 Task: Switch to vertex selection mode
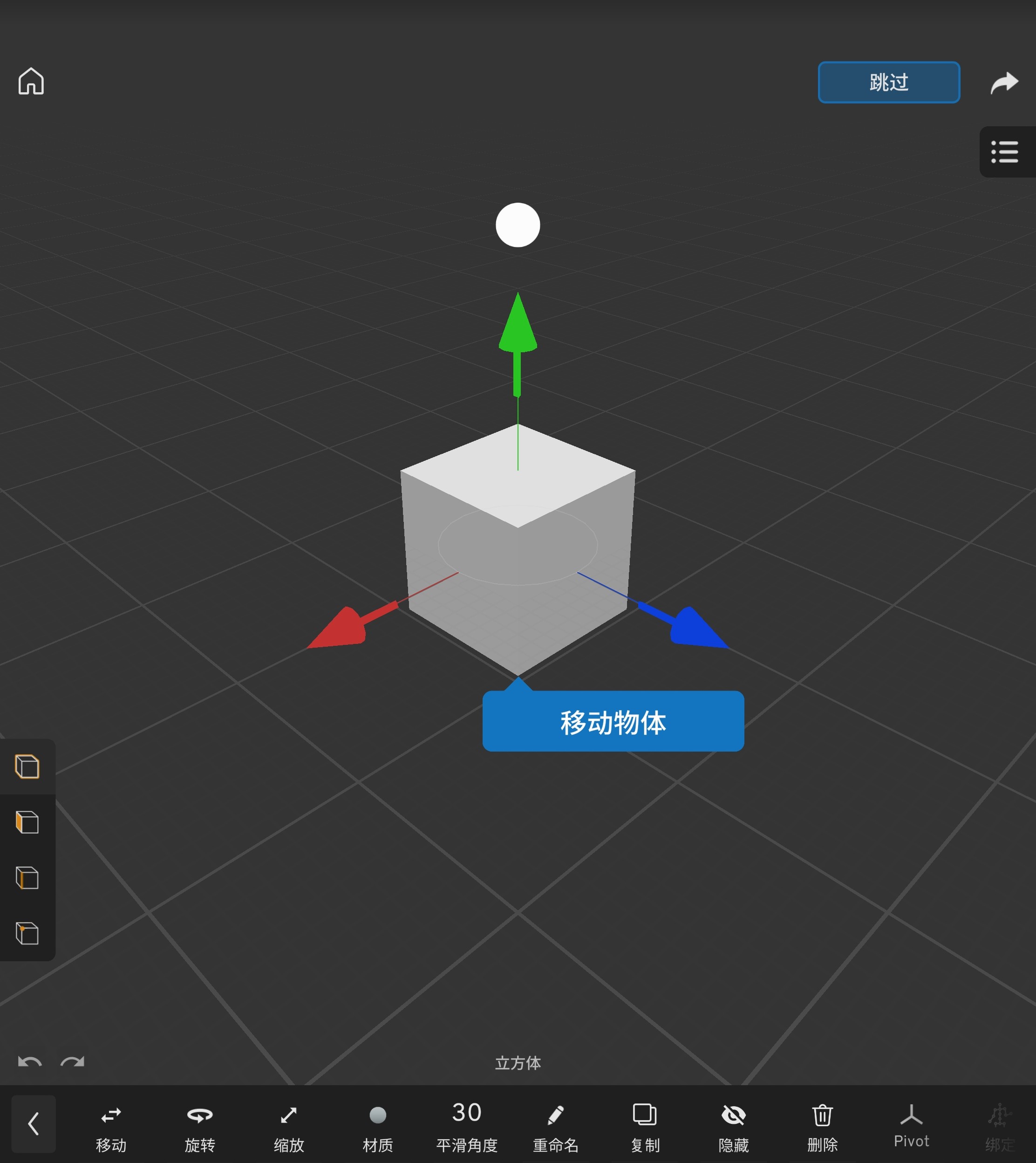[x=27, y=933]
